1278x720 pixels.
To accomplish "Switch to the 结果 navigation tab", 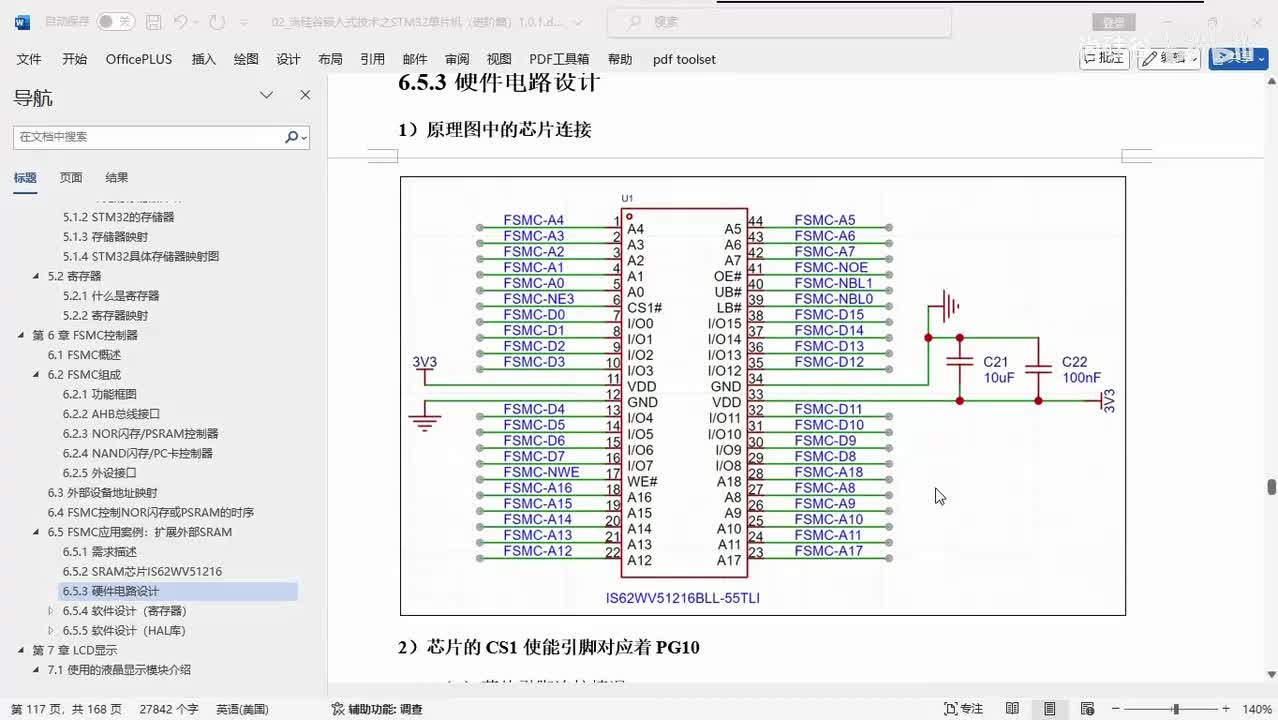I will point(117,178).
